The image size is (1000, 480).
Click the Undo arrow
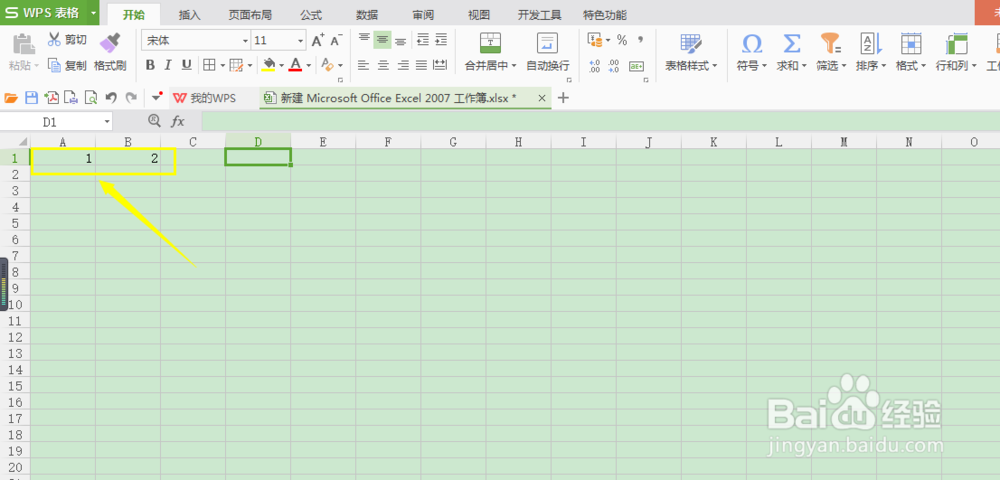click(x=111, y=98)
